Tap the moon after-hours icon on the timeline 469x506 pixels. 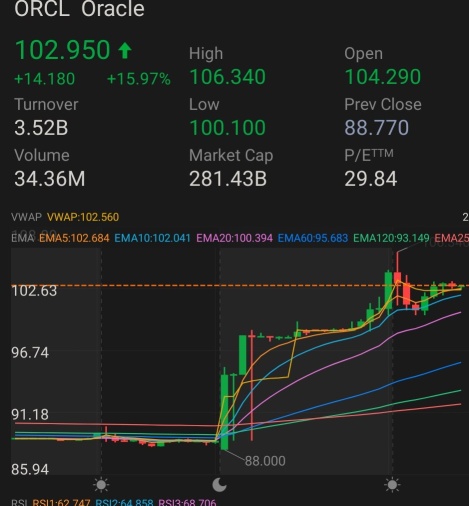[220, 485]
